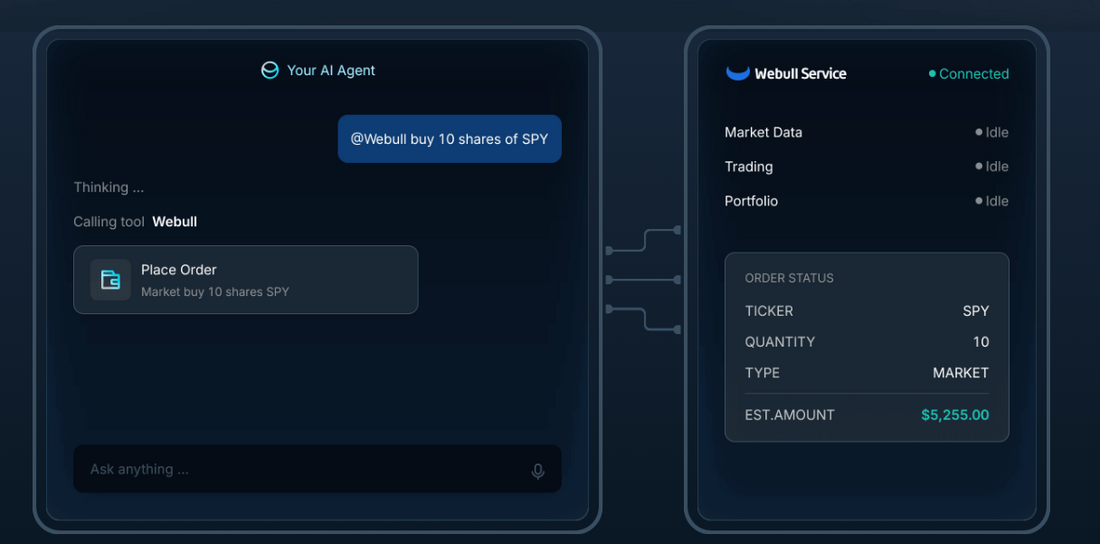The image size is (1100, 544).
Task: Click the 'Webull Service' heading
Action: 800,74
